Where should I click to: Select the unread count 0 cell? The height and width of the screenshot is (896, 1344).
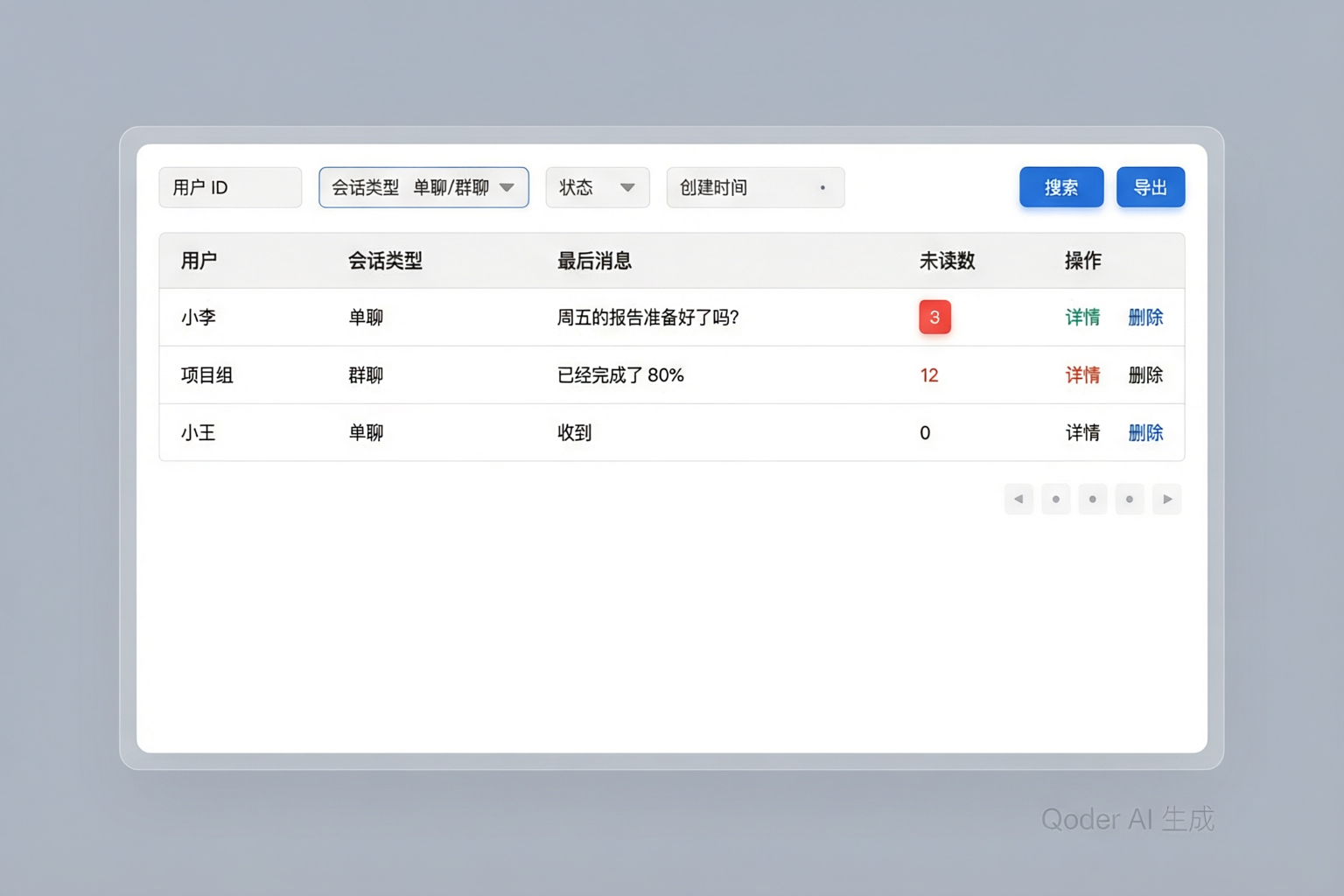click(x=925, y=433)
